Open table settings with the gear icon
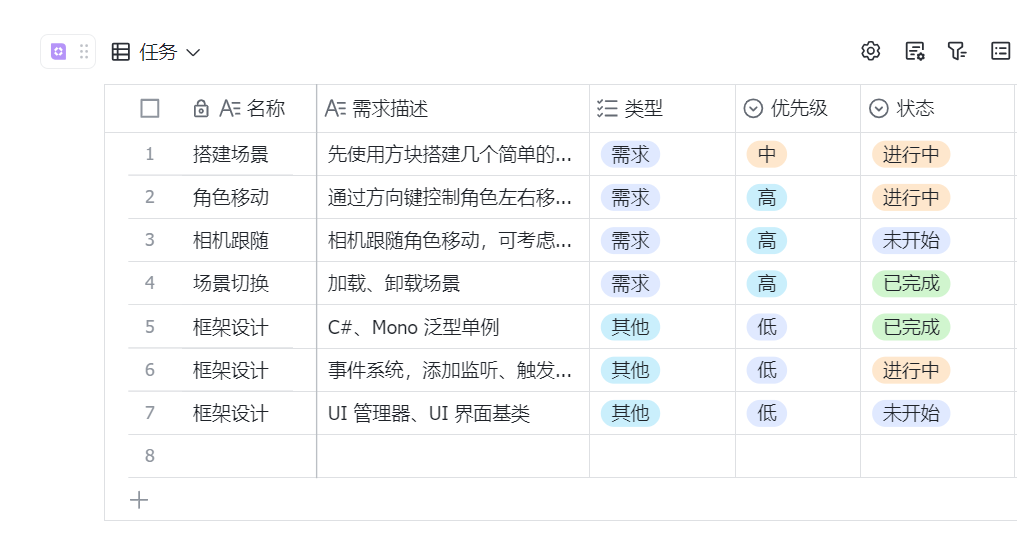Image resolution: width=1017 pixels, height=534 pixels. pos(870,51)
